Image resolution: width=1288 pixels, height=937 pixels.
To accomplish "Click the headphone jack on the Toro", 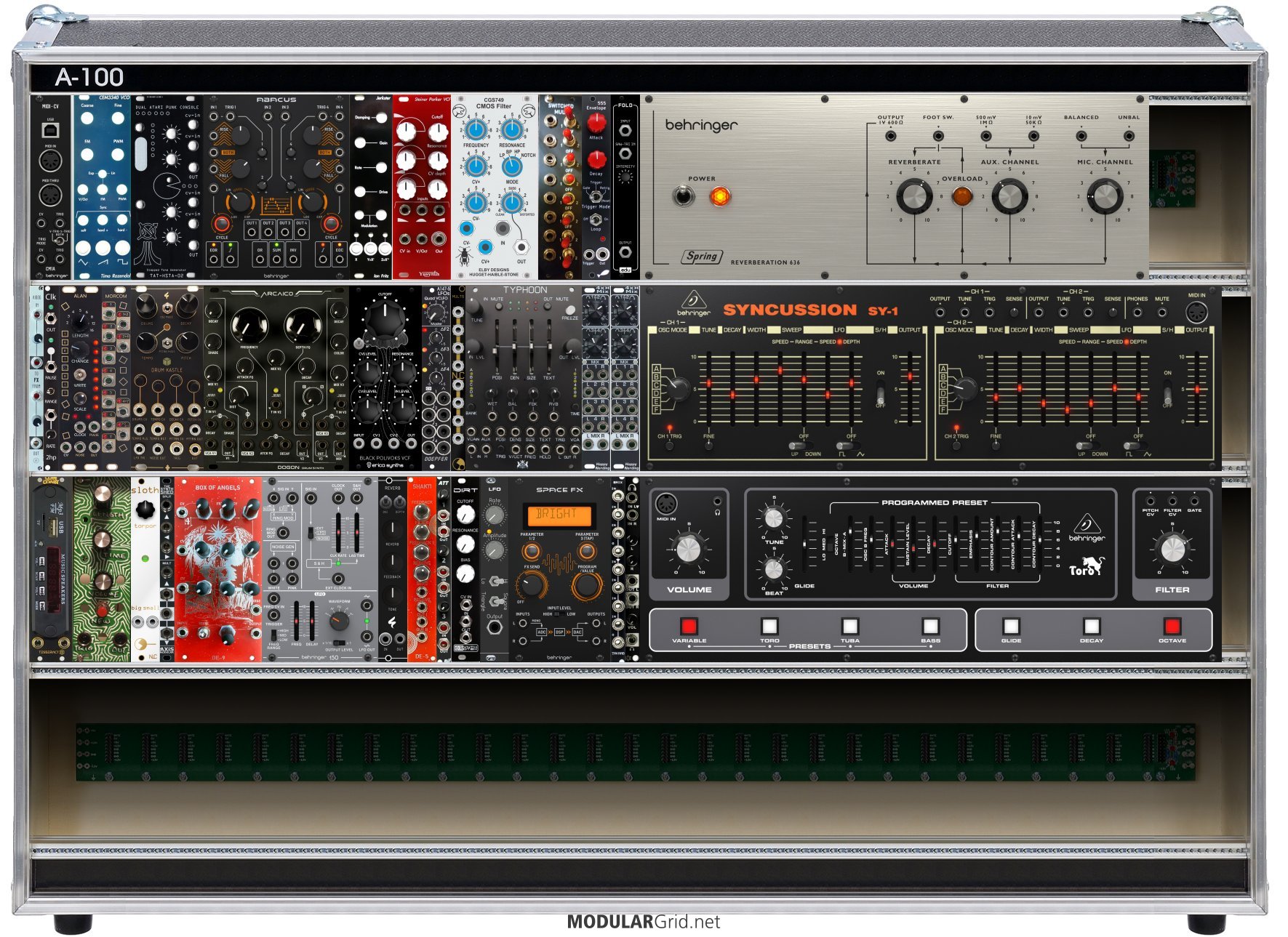I will pos(718,502).
